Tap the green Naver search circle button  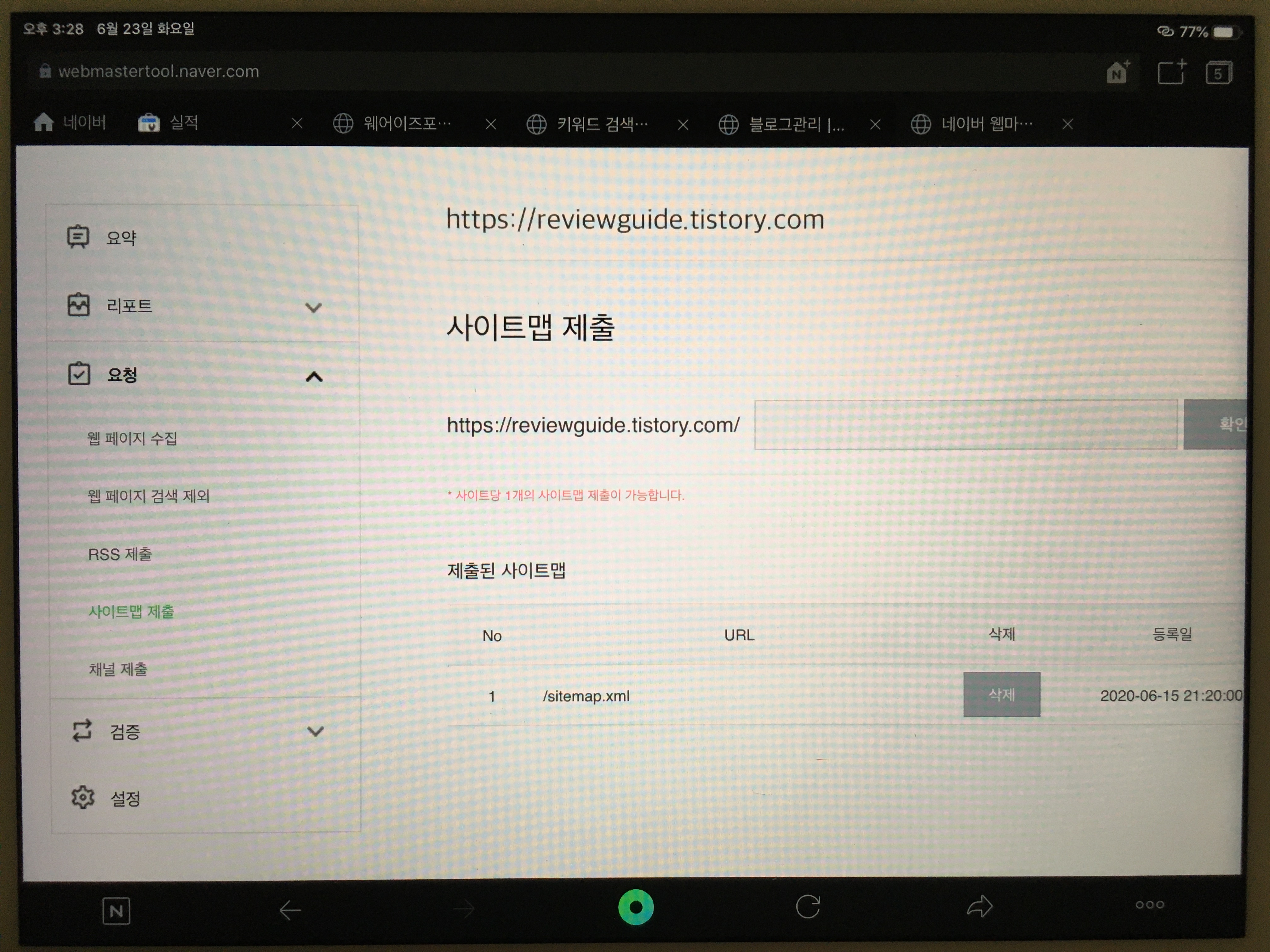[x=636, y=907]
